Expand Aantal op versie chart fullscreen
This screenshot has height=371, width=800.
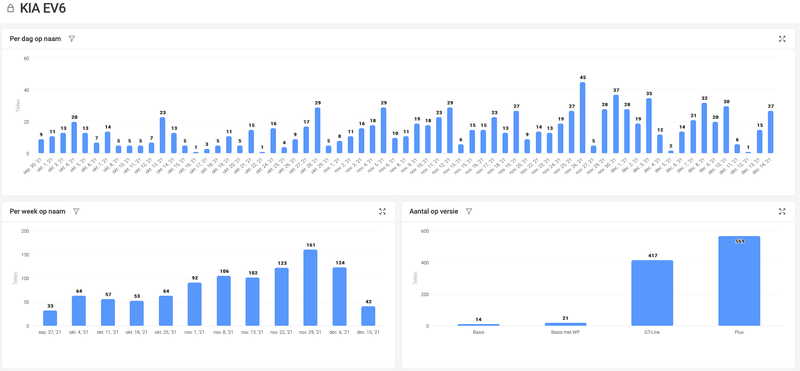click(782, 211)
